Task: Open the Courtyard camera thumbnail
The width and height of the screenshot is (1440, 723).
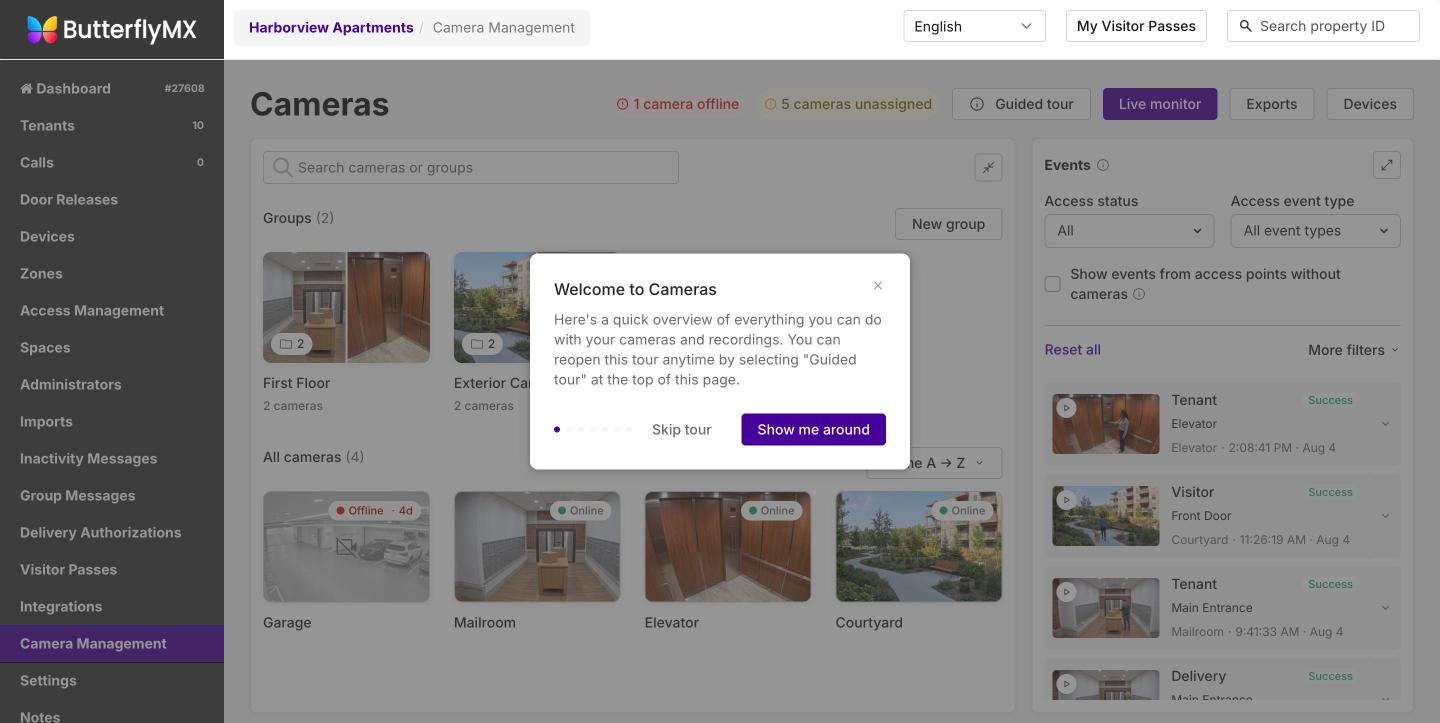Action: click(x=919, y=547)
